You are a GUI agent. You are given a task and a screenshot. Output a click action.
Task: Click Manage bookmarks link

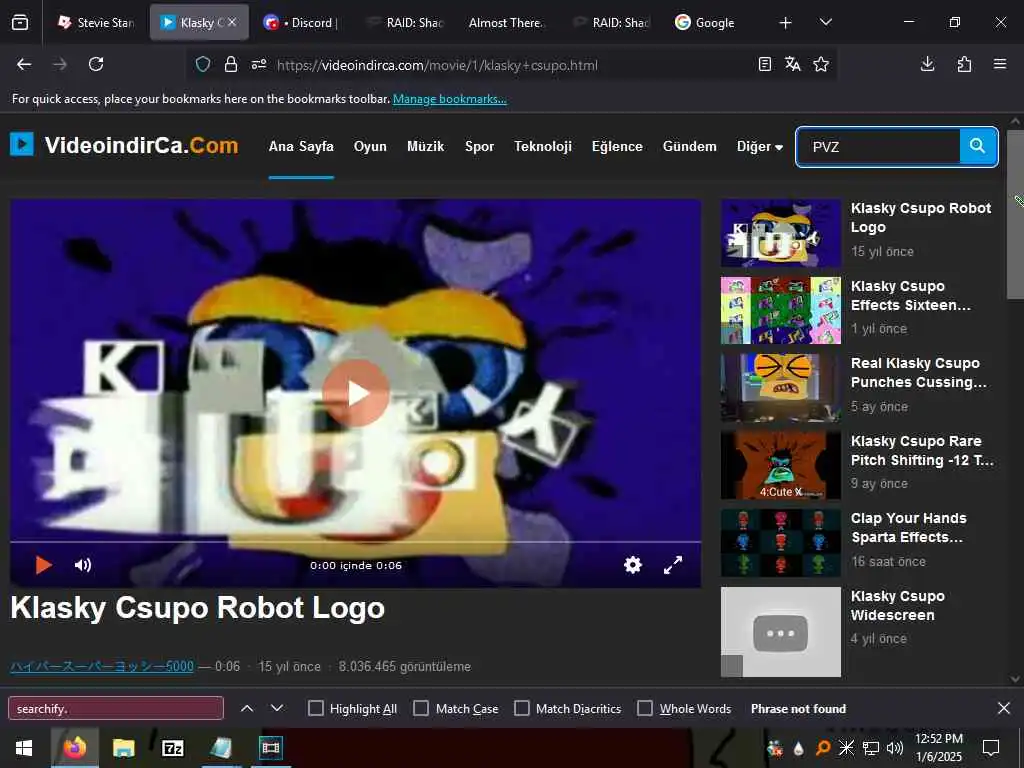(x=449, y=99)
